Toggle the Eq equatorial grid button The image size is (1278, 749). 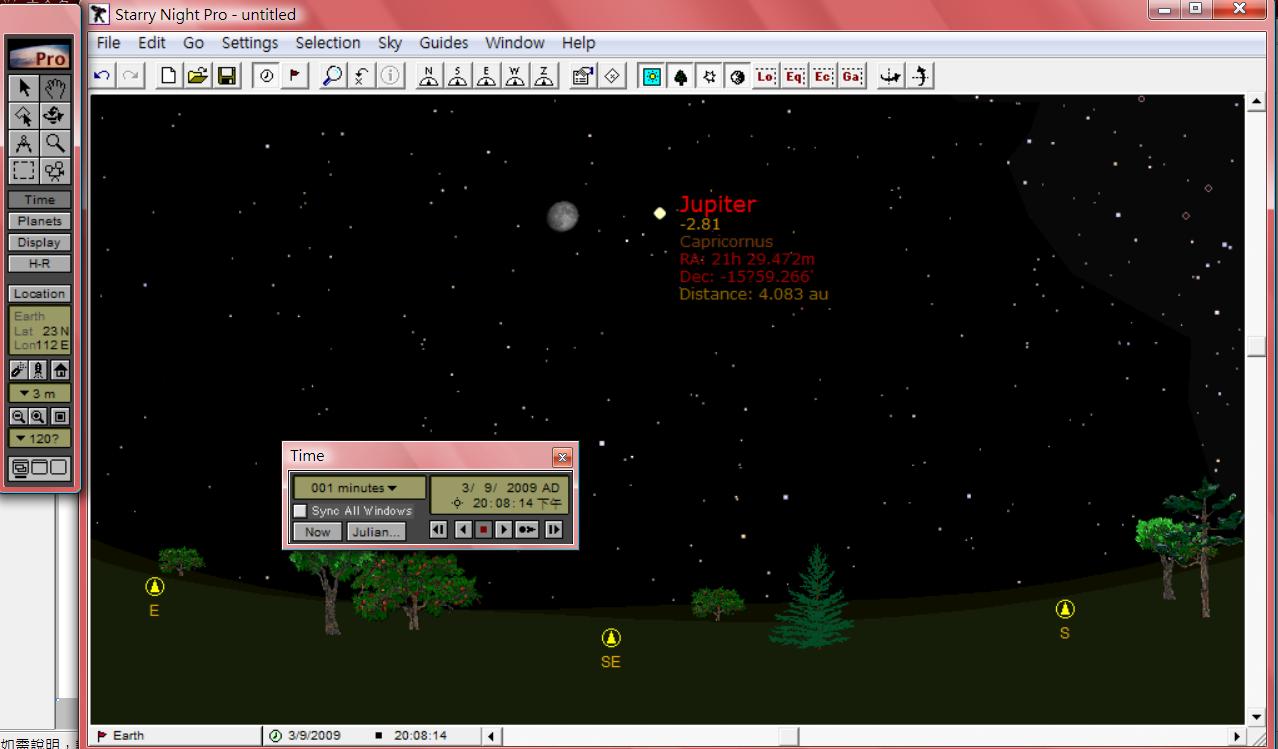coord(794,76)
